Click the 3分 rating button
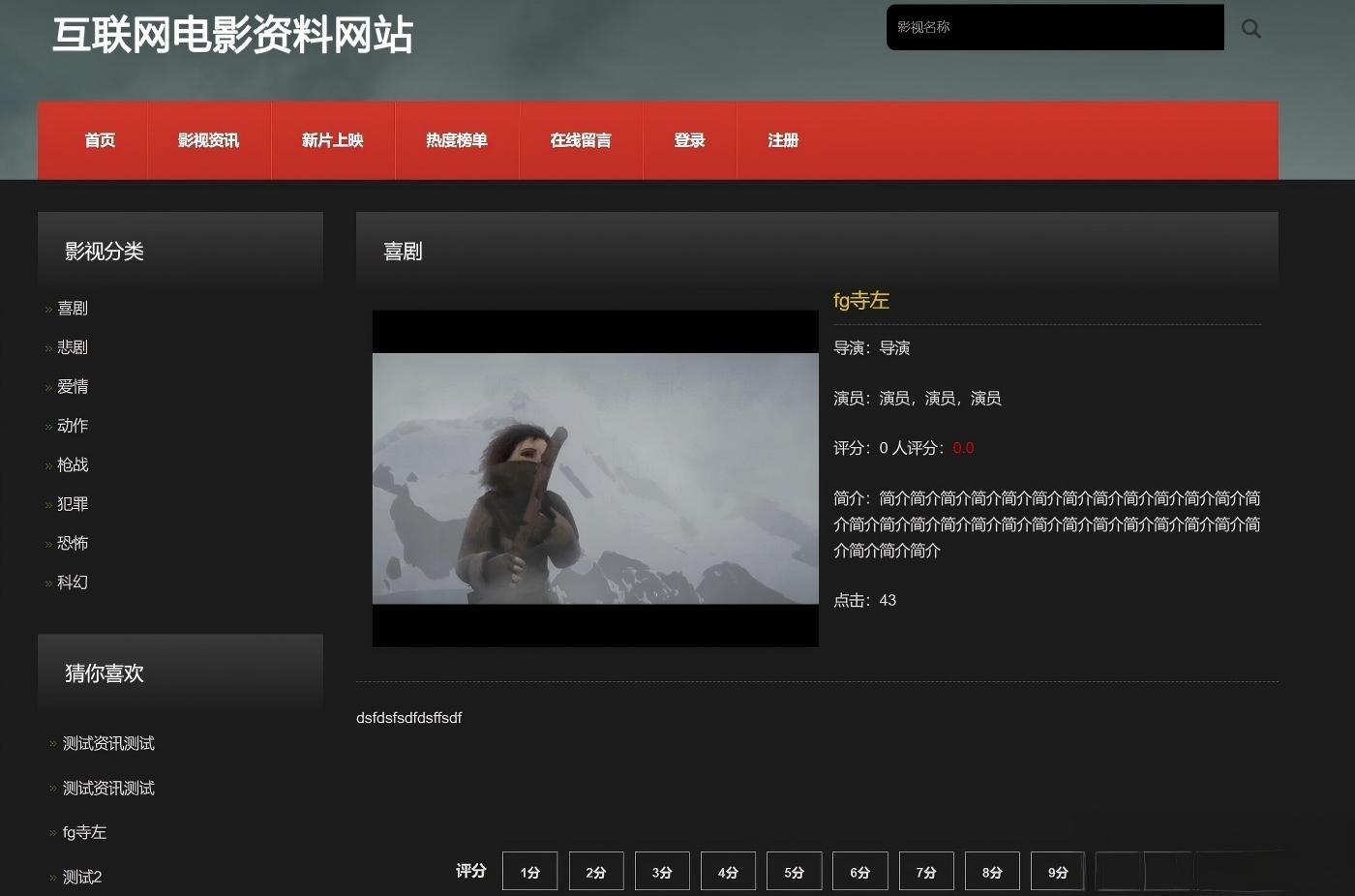The image size is (1355, 896). coord(662,872)
